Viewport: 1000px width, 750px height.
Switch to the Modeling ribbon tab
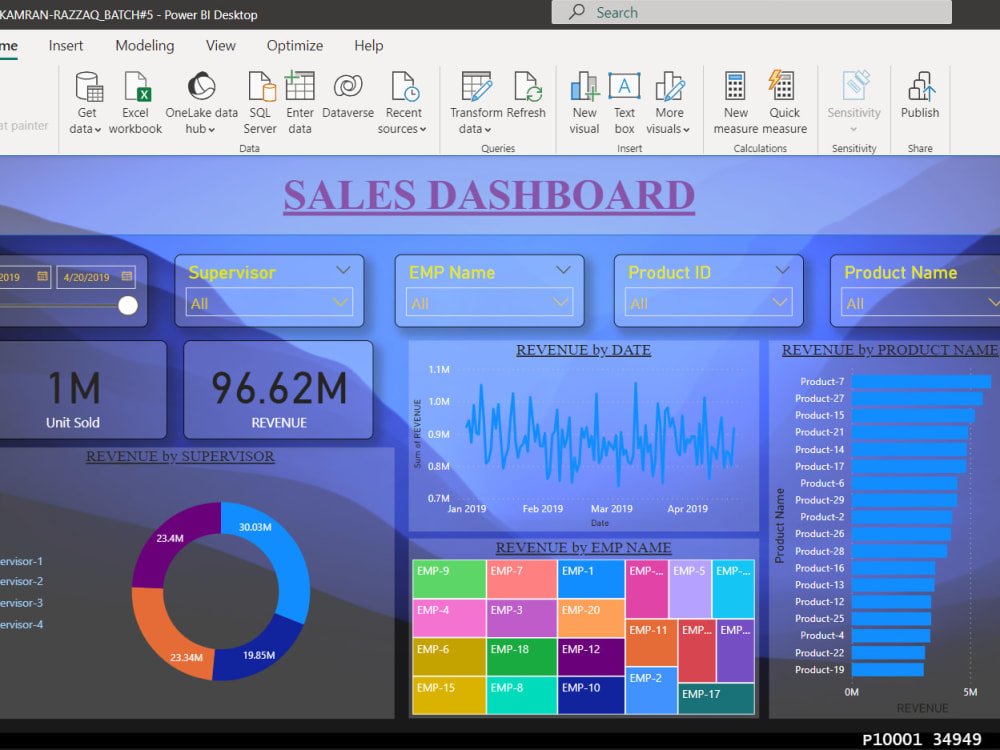point(144,45)
